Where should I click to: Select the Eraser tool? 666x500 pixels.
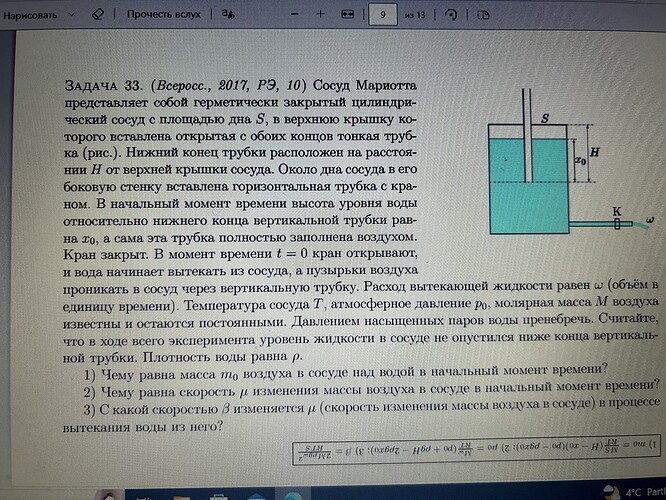[98, 15]
